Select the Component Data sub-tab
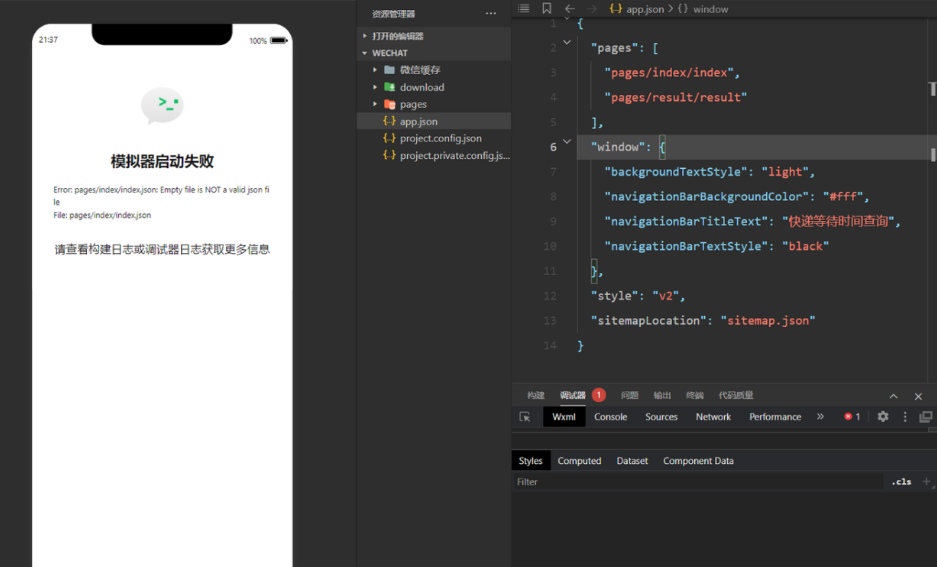Image resolution: width=937 pixels, height=567 pixels. pyautogui.click(x=698, y=461)
